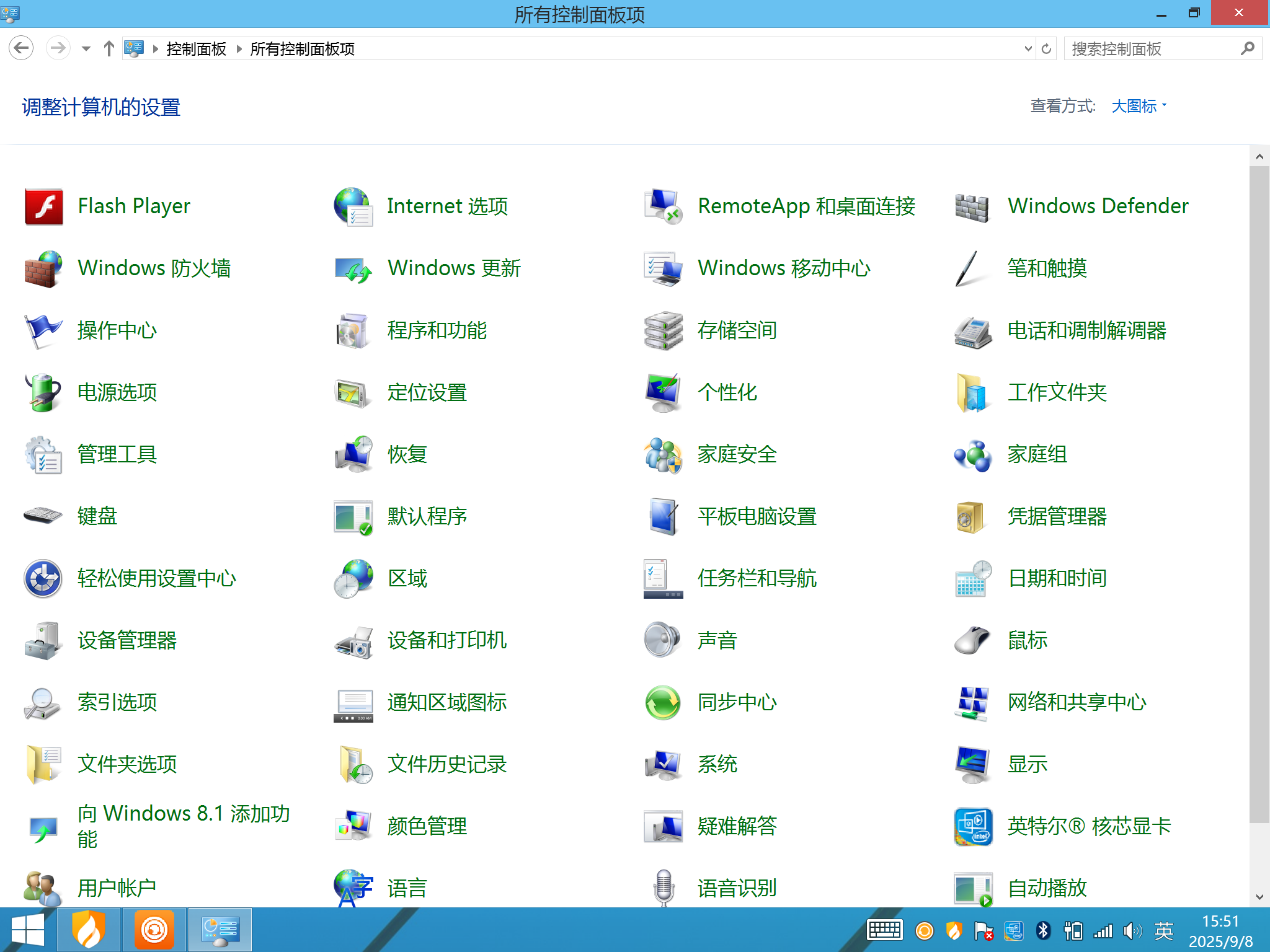Open 家庭组 spheres icon
Screen dimensions: 1270x952
972,456
